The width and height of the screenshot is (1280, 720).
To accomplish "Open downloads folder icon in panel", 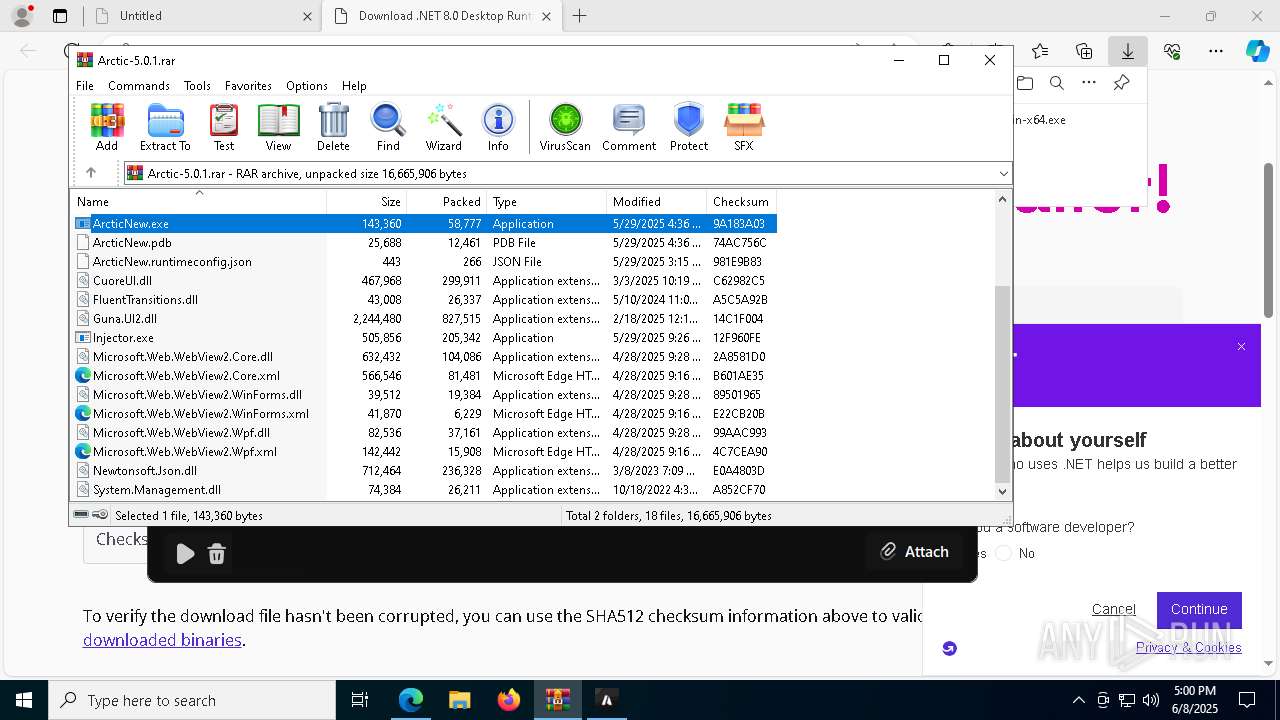I will (x=1024, y=83).
